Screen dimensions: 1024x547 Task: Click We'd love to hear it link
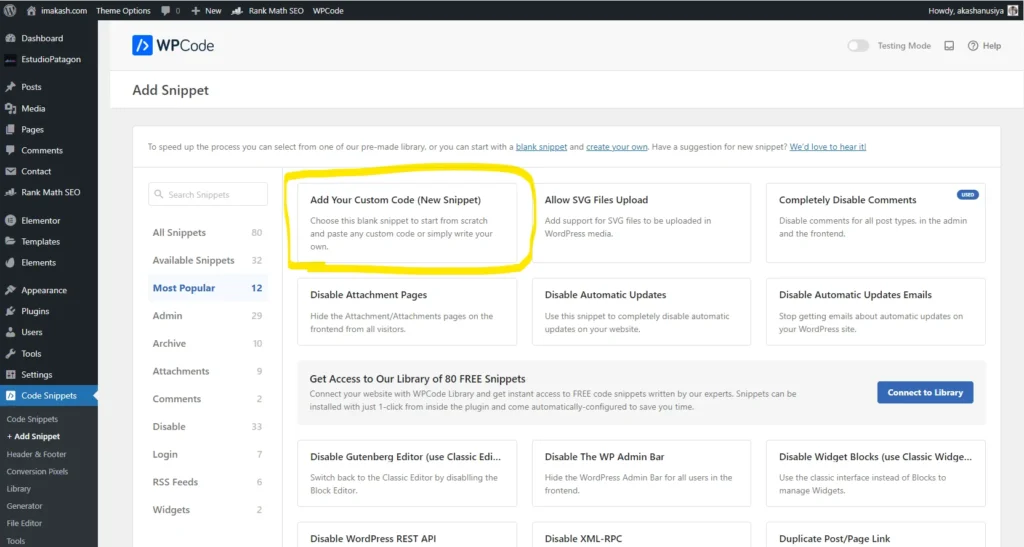click(x=827, y=147)
